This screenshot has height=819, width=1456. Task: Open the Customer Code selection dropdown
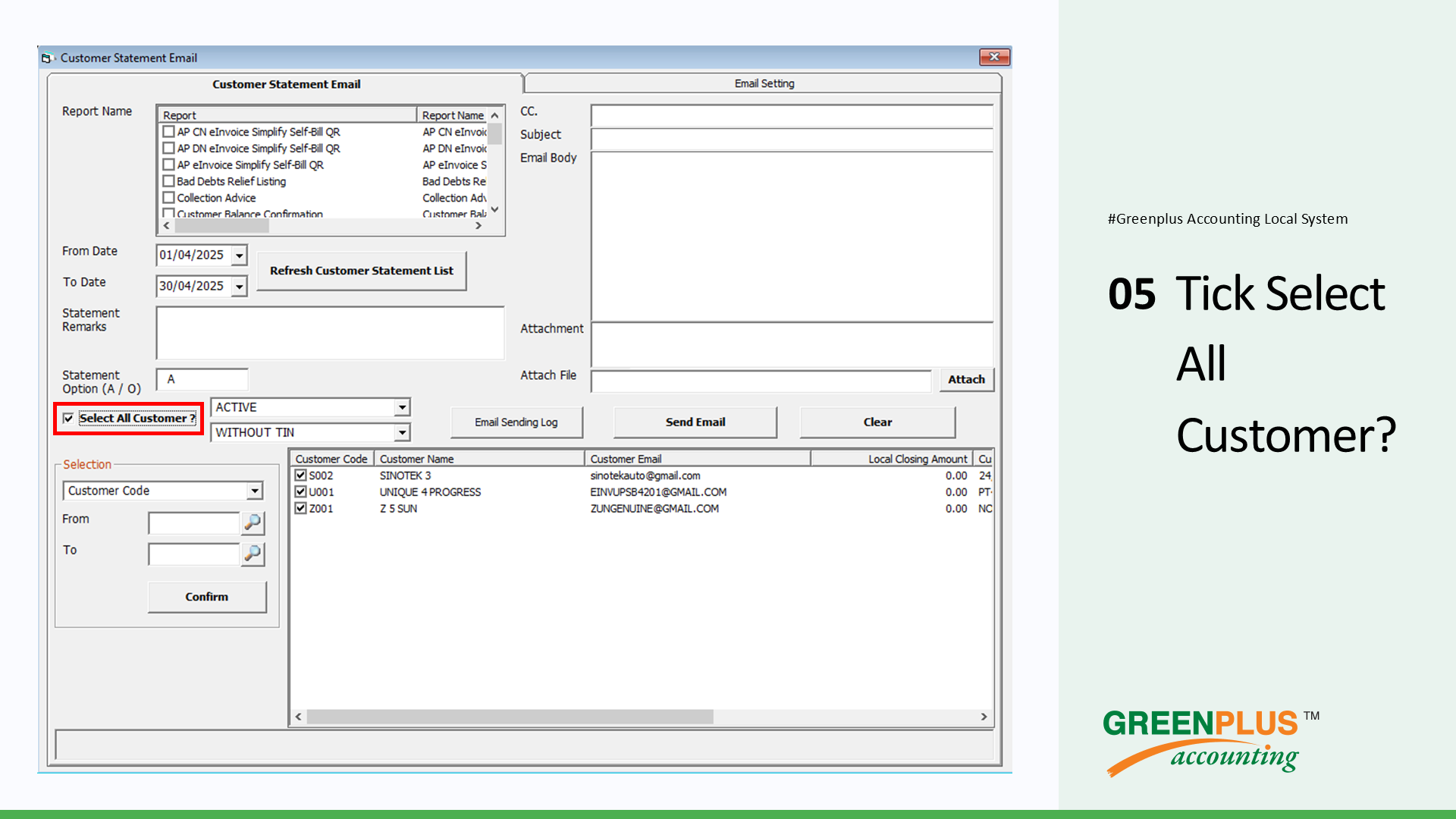click(x=255, y=491)
